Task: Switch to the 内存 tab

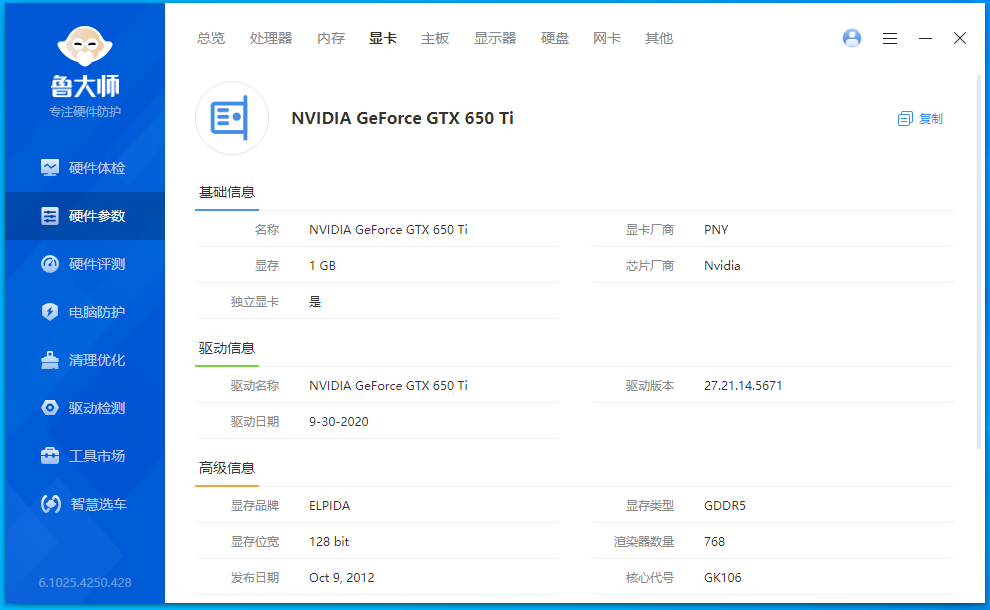Action: click(331, 39)
